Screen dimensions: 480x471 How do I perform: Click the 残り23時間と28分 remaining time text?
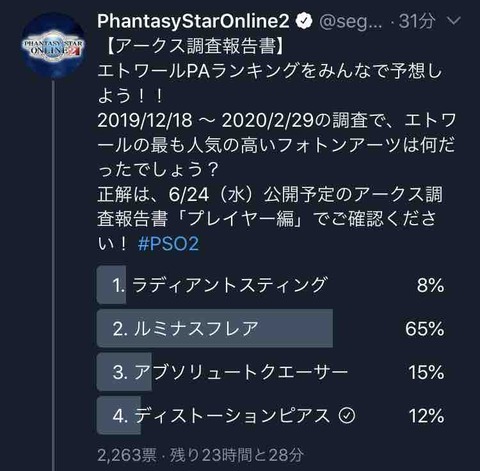coord(237,455)
